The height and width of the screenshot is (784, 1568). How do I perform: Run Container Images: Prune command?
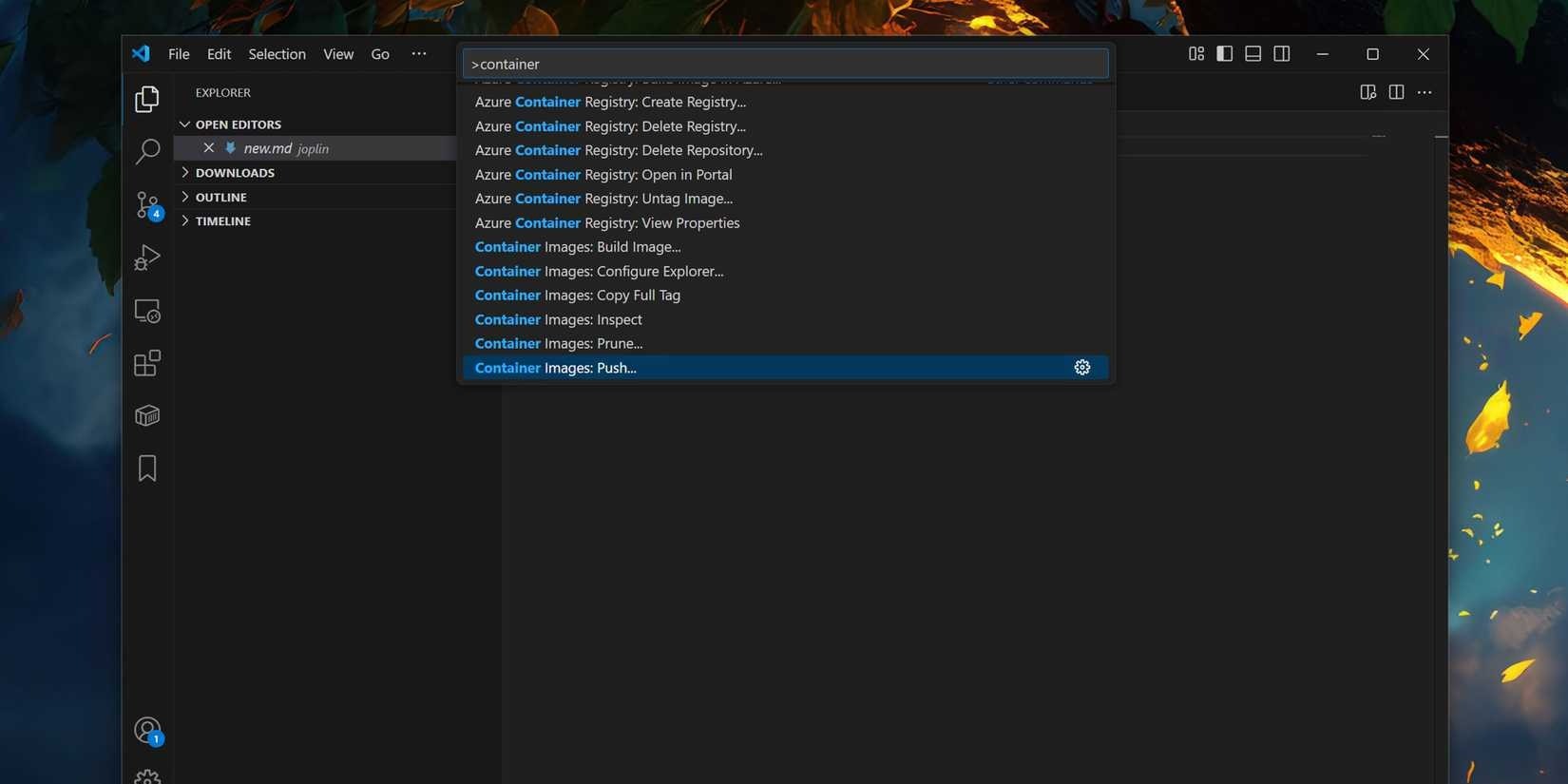785,343
